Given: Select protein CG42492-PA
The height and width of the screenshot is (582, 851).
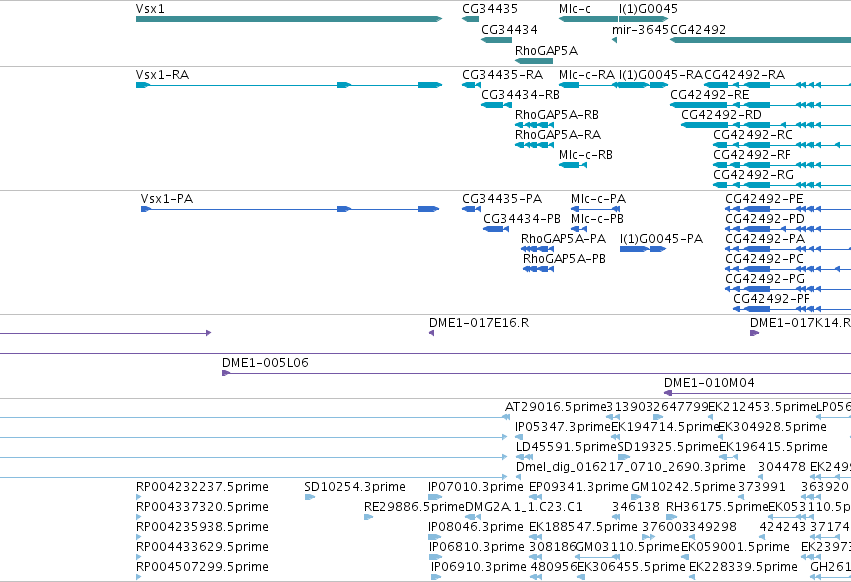Looking at the screenshot, I should click(x=788, y=249).
